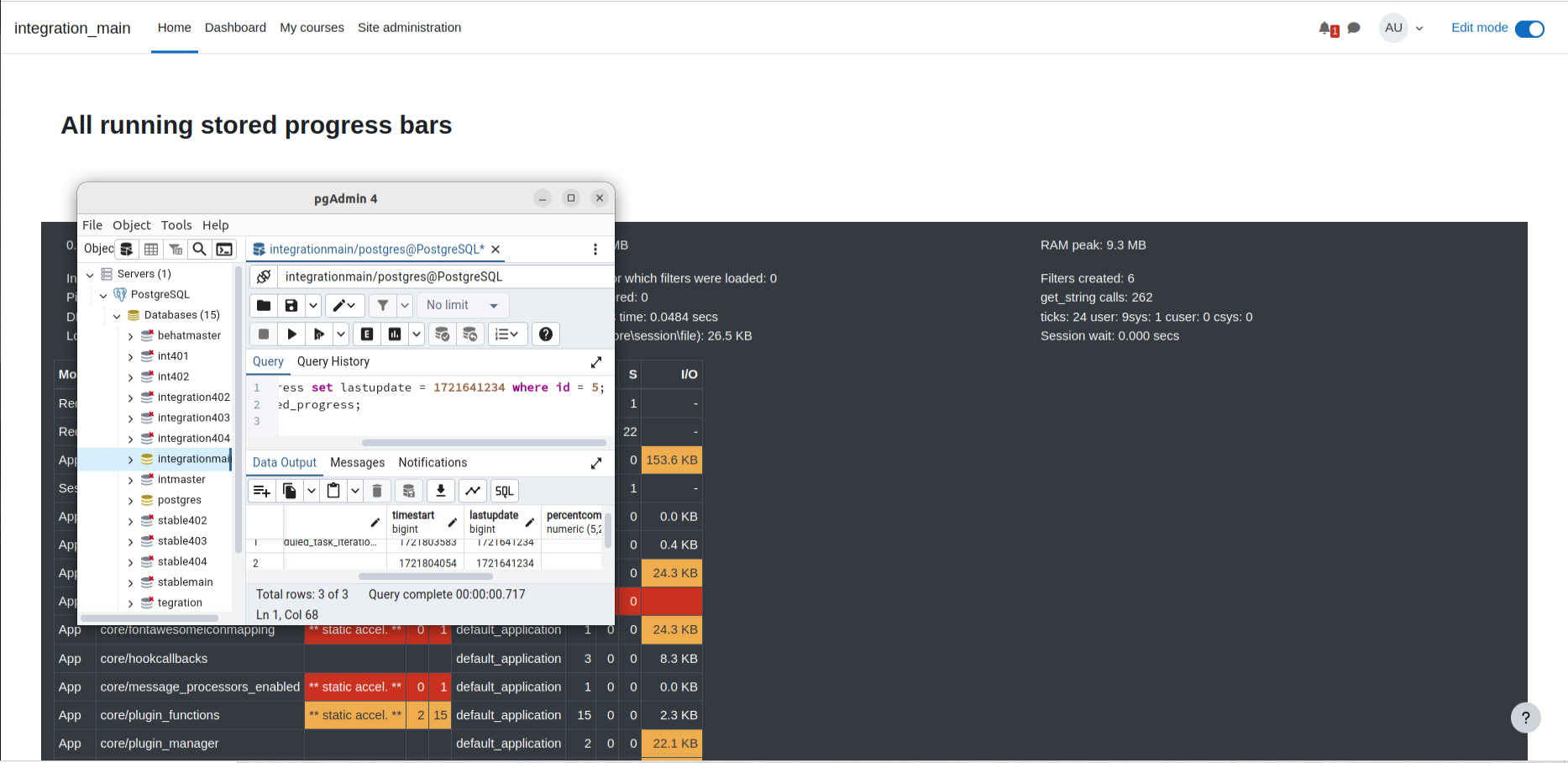Open the My courses link

[312, 28]
